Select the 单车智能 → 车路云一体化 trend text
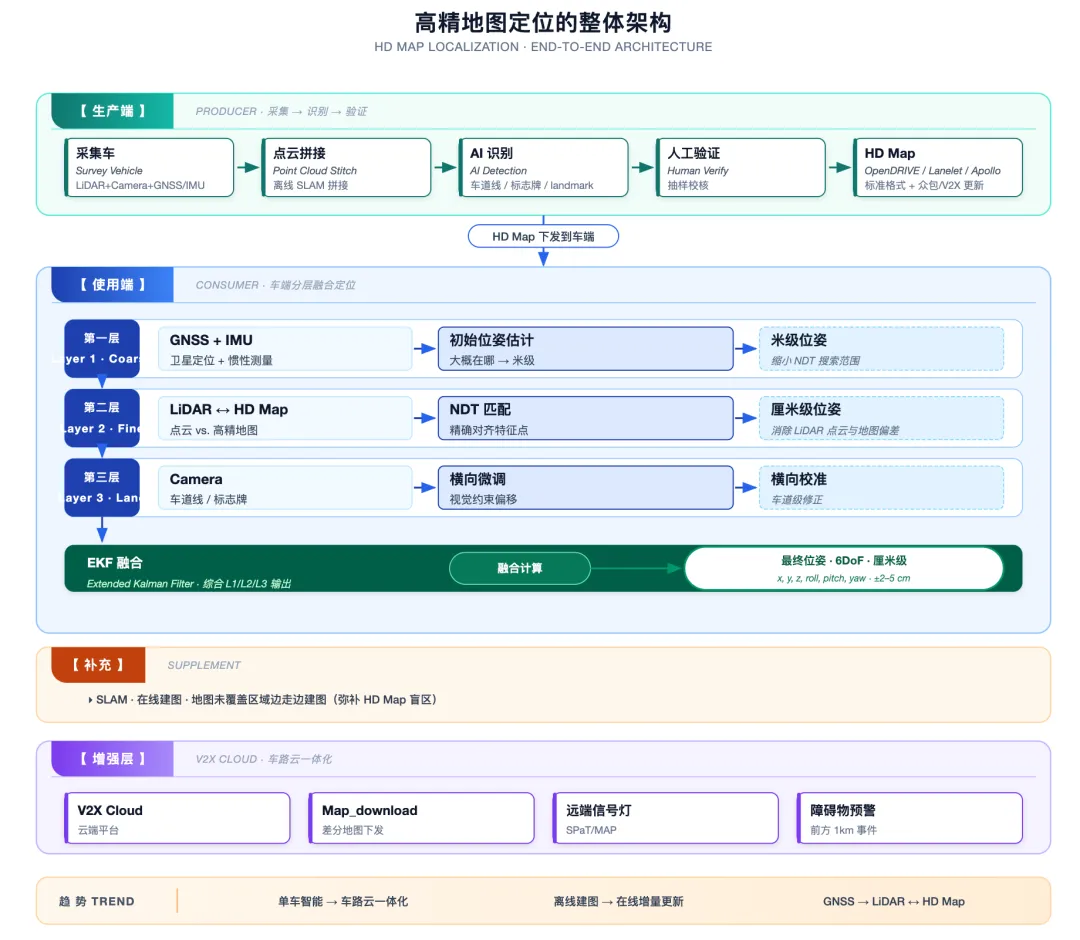 pos(343,901)
